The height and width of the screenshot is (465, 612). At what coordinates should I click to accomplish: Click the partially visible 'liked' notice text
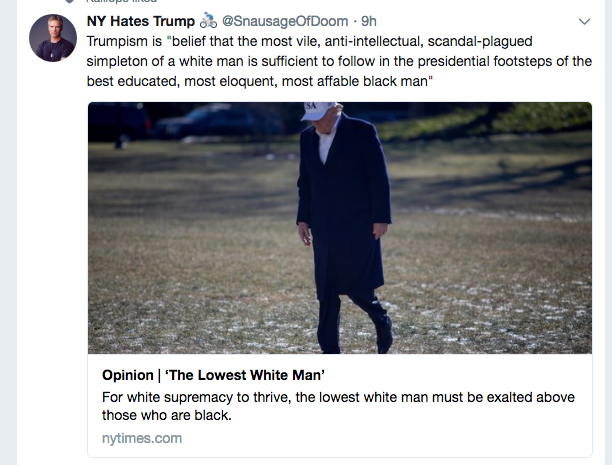[122, 1]
